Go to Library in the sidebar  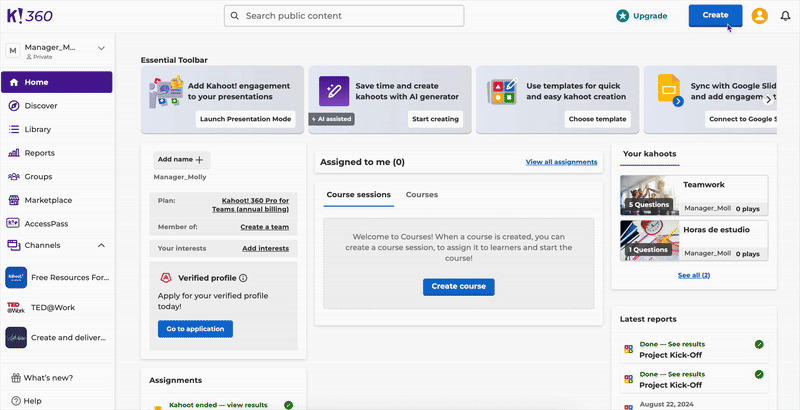(x=38, y=129)
